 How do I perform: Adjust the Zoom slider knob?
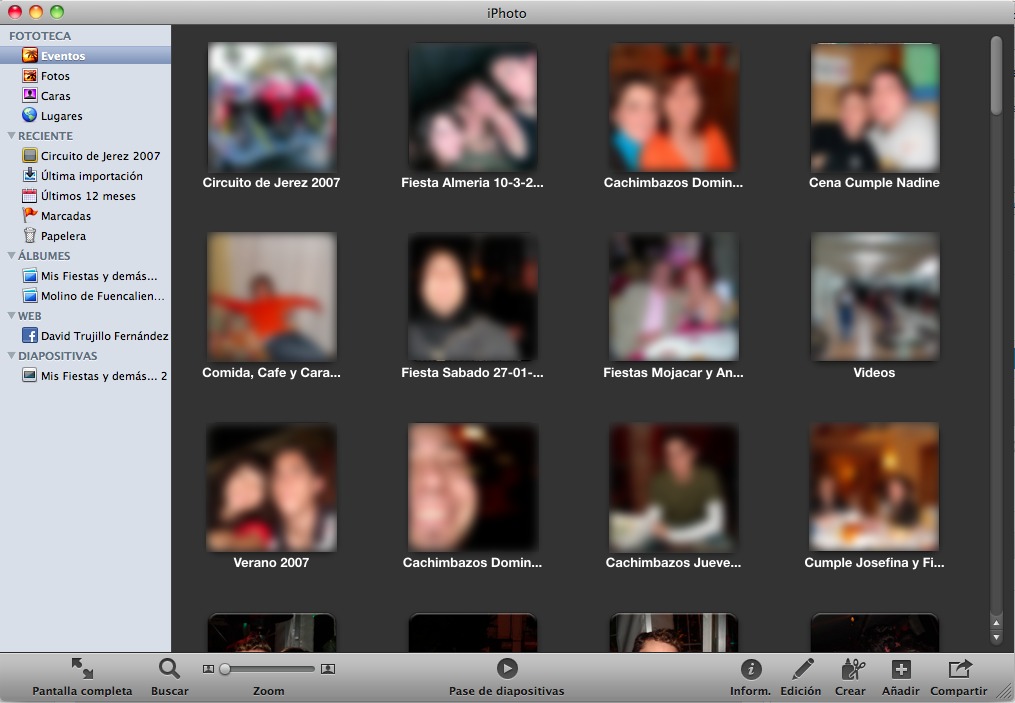click(225, 669)
